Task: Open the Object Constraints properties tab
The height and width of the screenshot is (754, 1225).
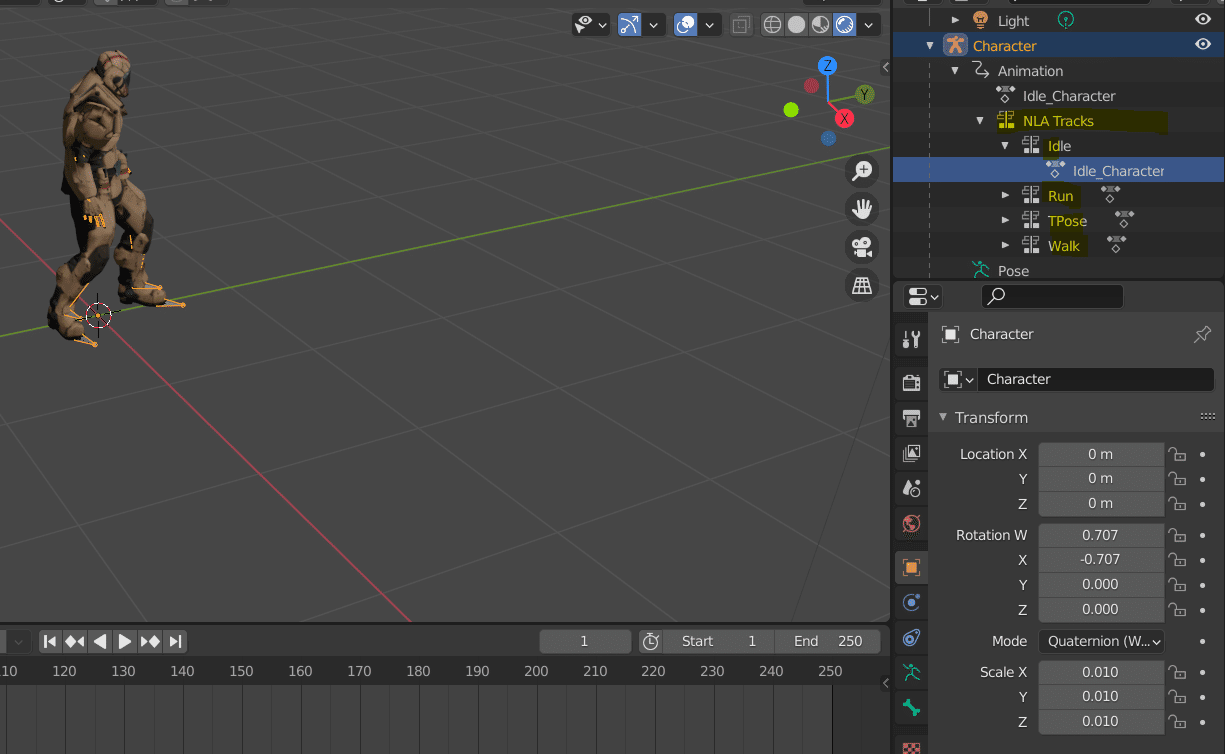Action: (x=911, y=637)
